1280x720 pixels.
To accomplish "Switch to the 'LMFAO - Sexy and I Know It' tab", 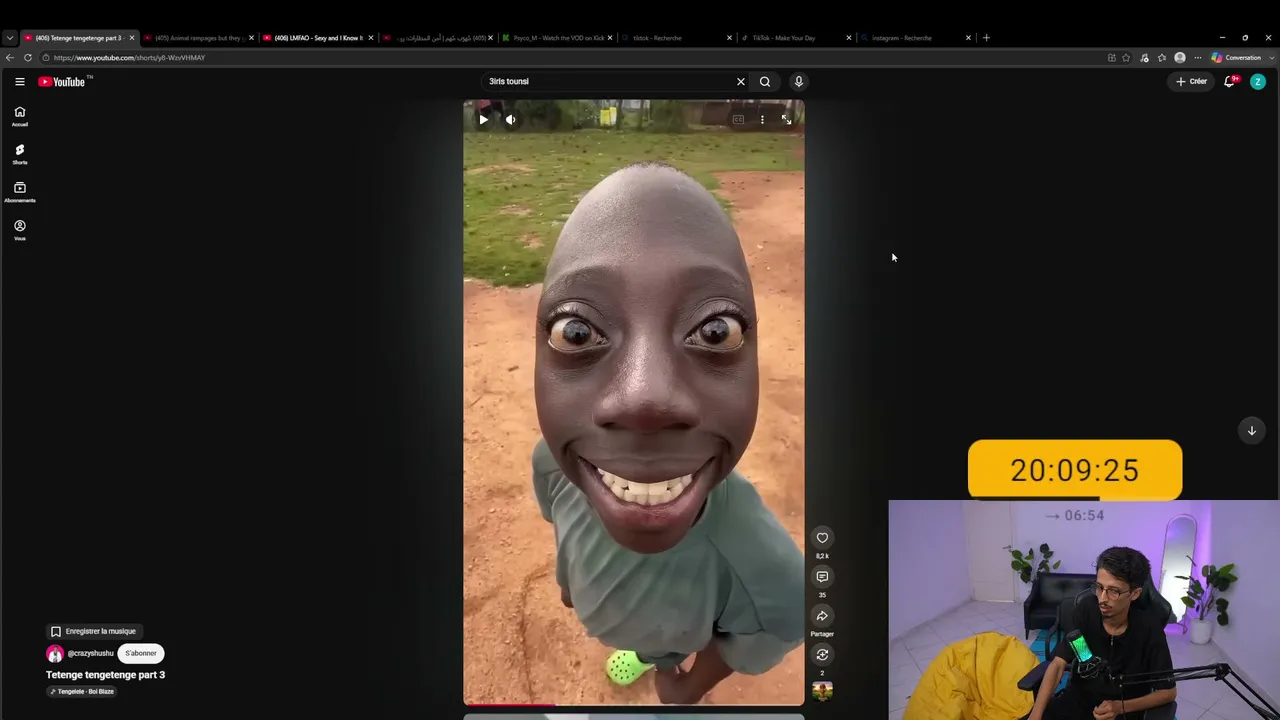I will [317, 38].
